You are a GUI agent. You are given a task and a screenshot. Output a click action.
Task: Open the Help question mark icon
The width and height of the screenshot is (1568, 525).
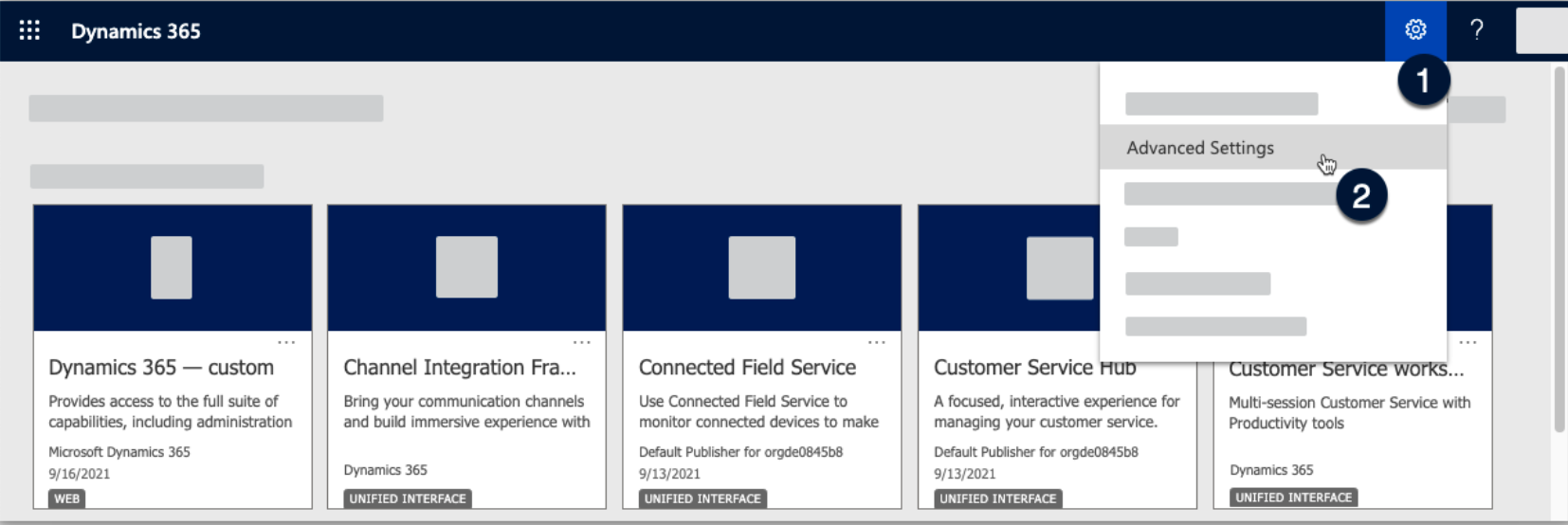[x=1477, y=30]
